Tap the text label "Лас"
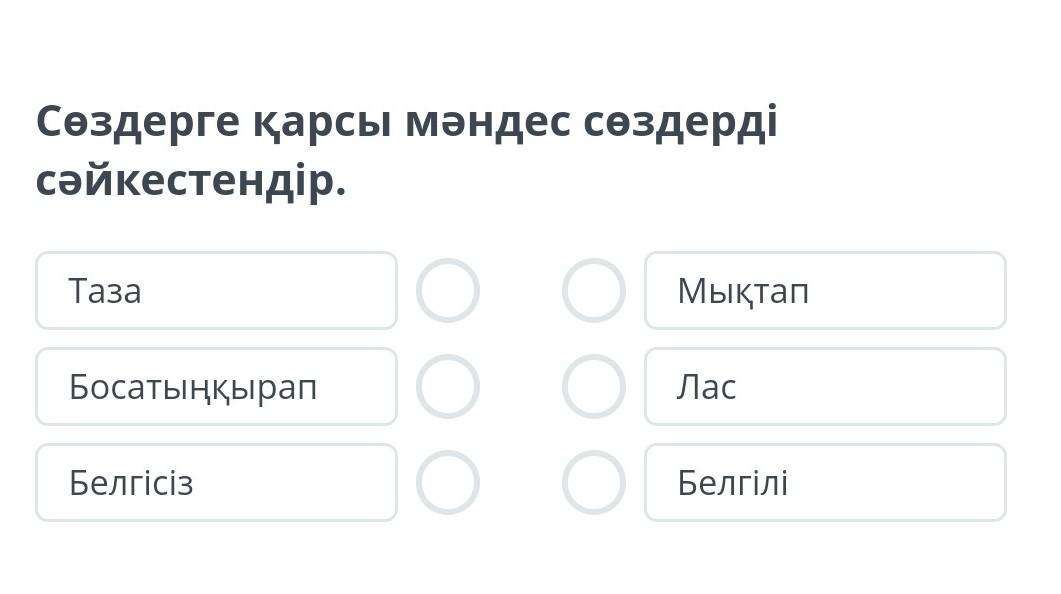This screenshot has width=1061, height=594. point(706,388)
